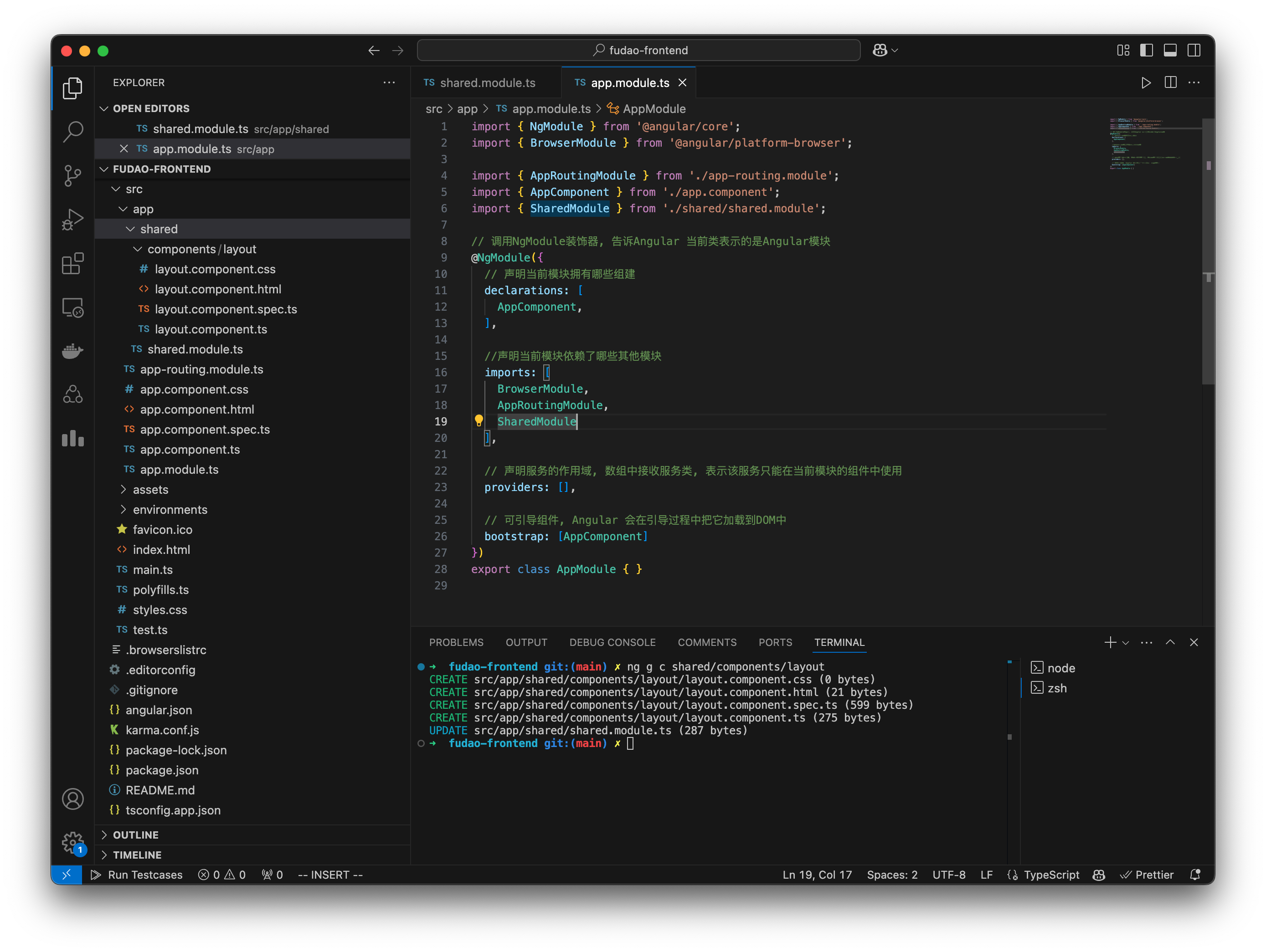Image resolution: width=1266 pixels, height=952 pixels.
Task: Open layout.component.html in file tree
Action: [252, 289]
